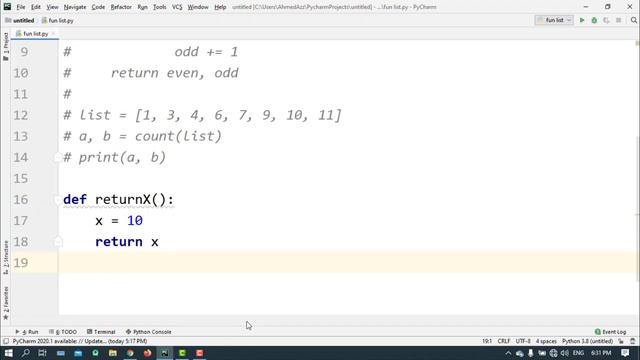Open Firefox from the taskbar
This screenshot has height=360, width=640.
pyautogui.click(x=147, y=353)
